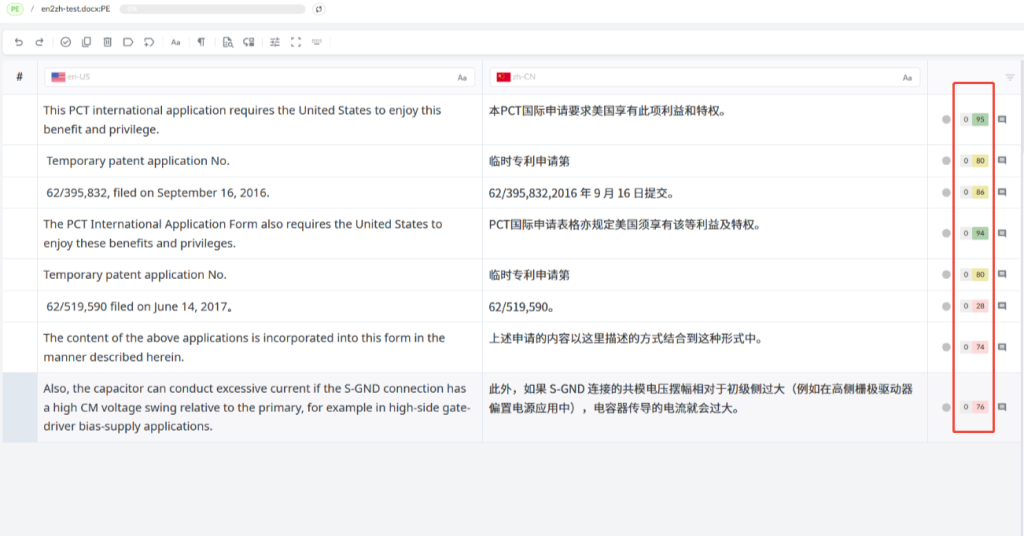Open the toolbar Aa change-case menu

pyautogui.click(x=176, y=42)
